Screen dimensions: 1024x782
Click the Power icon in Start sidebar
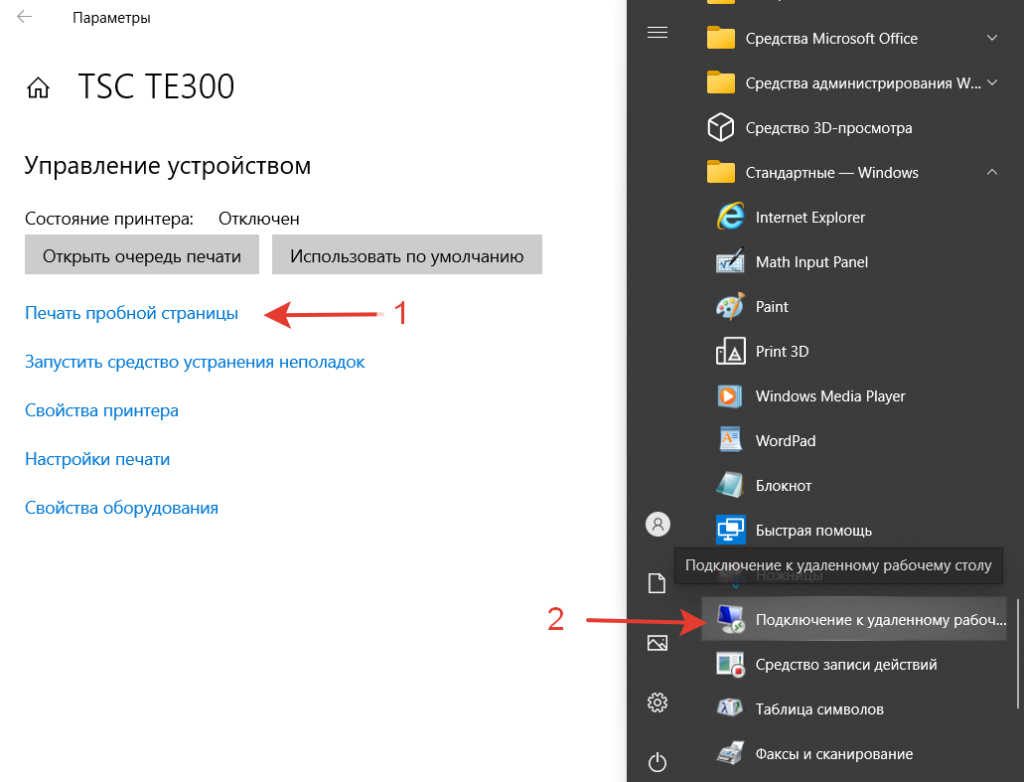tap(657, 762)
